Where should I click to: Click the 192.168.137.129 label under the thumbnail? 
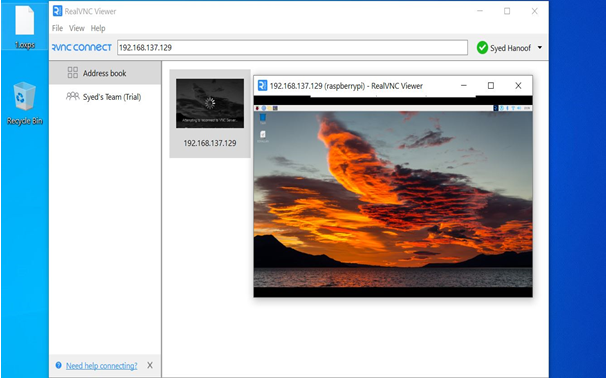click(x=210, y=143)
